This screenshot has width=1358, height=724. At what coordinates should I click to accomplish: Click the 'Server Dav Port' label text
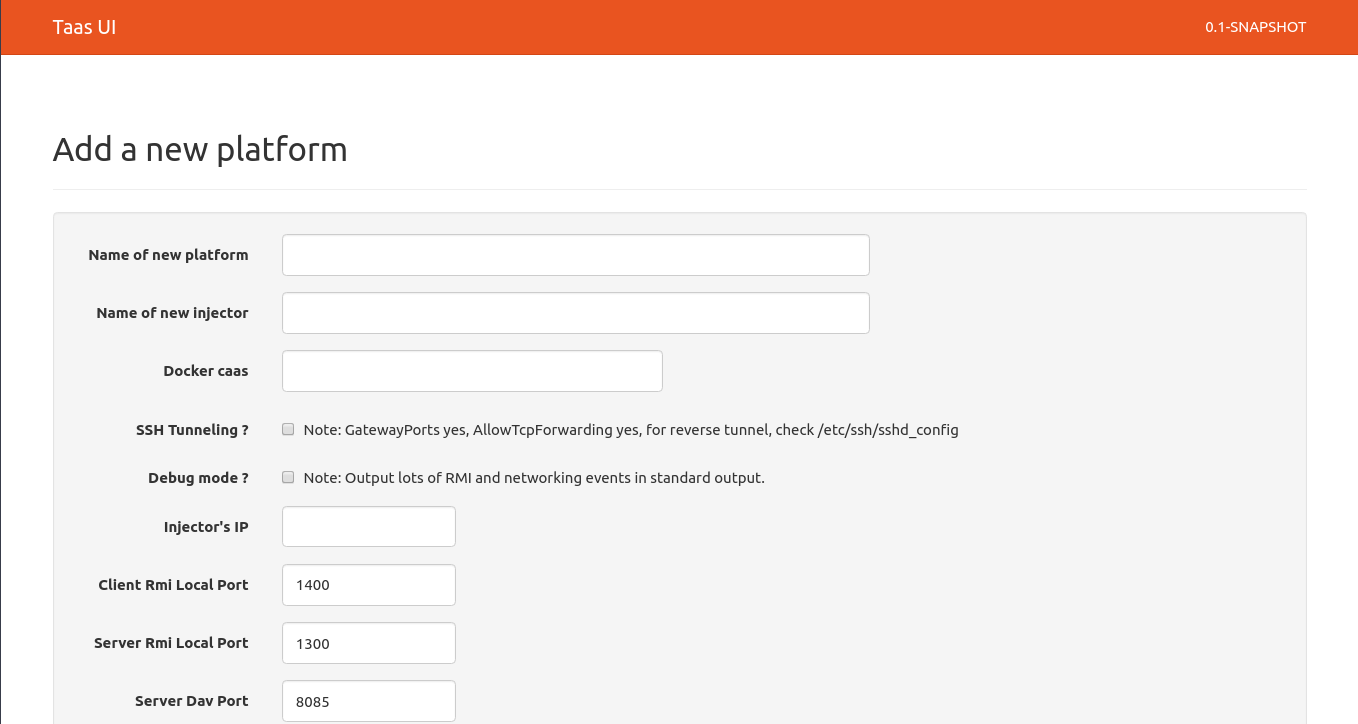191,701
